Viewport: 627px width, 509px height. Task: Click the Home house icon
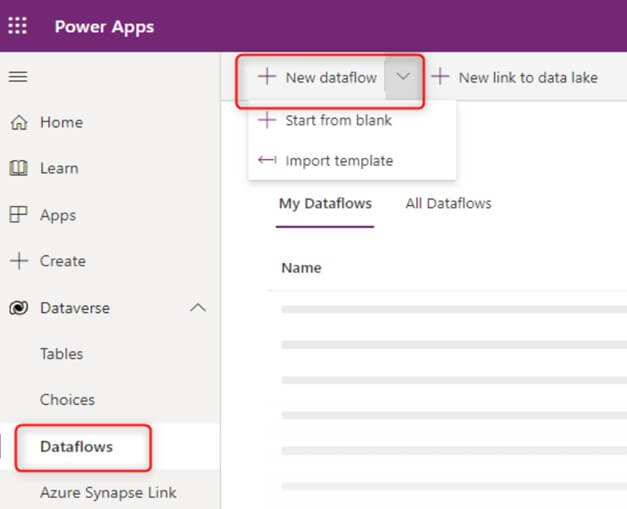18,122
